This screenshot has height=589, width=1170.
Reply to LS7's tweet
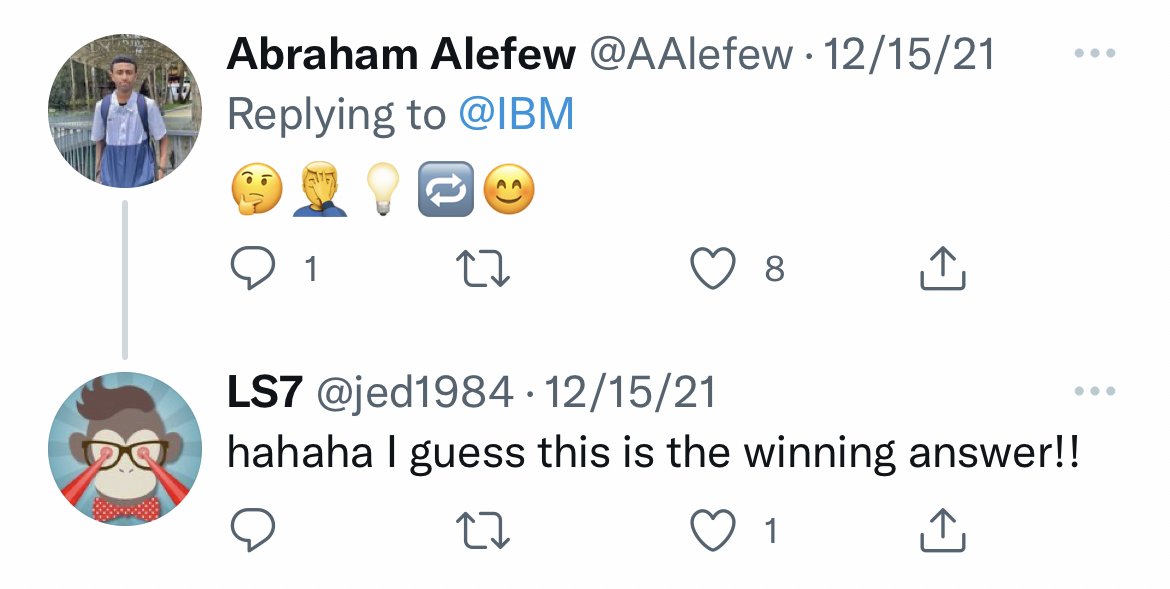[251, 531]
